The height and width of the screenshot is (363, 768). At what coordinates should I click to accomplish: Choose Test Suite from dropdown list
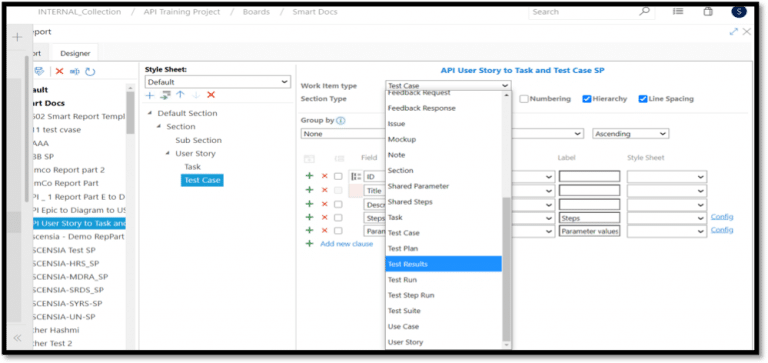pos(404,311)
